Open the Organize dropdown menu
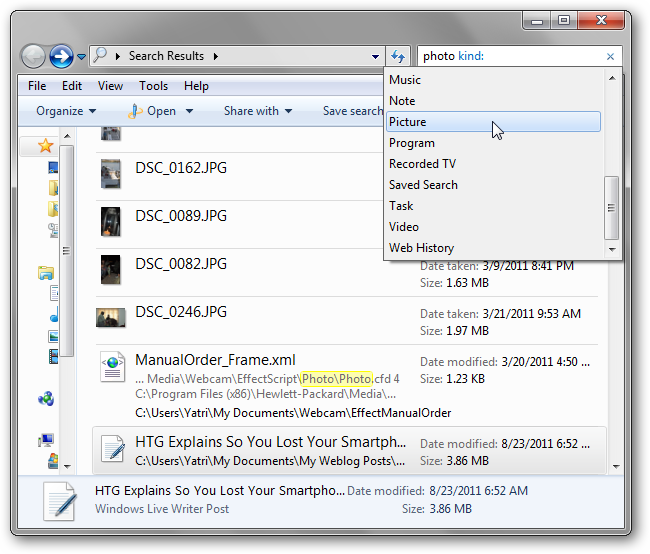650x554 pixels. (66, 111)
